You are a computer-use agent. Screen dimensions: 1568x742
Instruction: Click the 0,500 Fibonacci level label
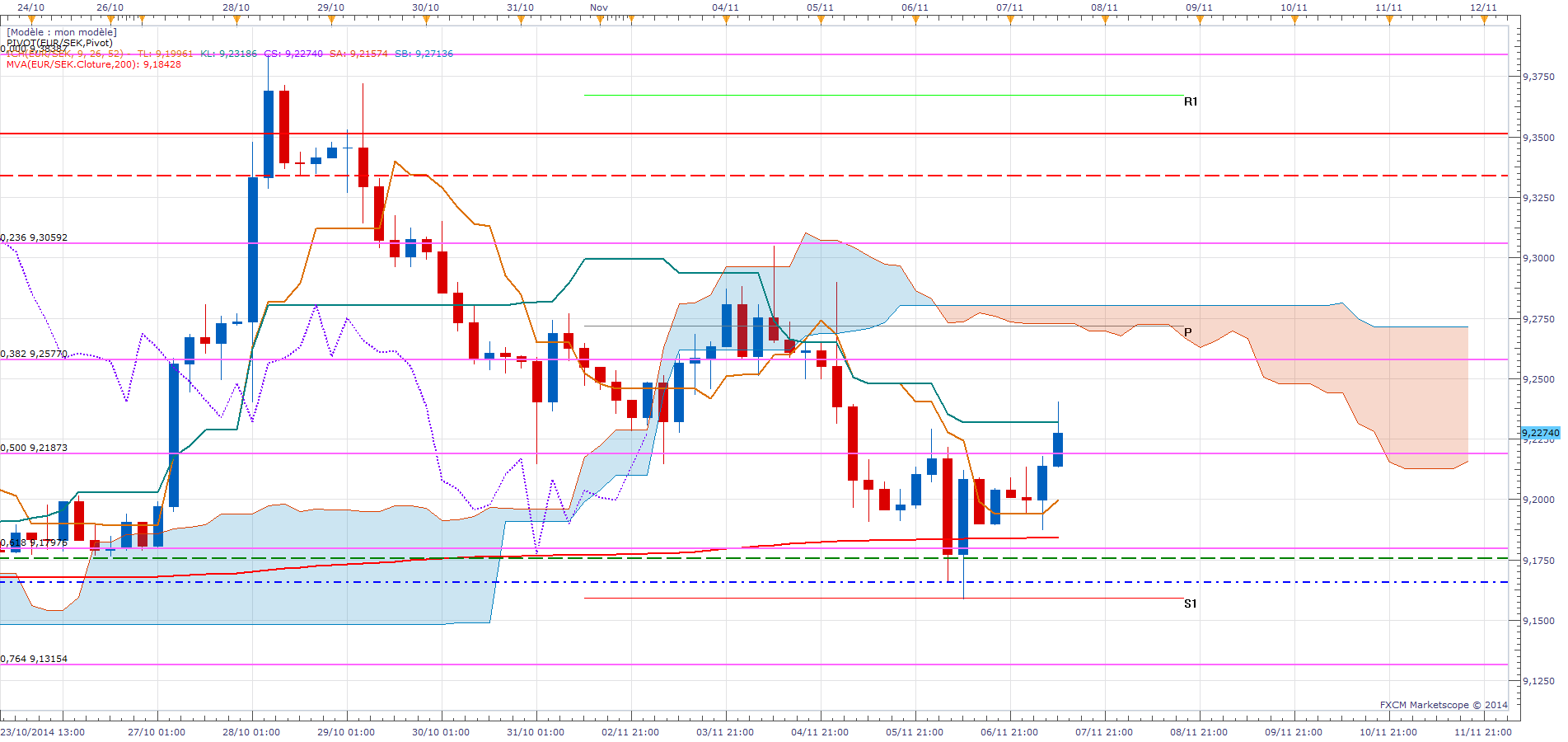34,448
